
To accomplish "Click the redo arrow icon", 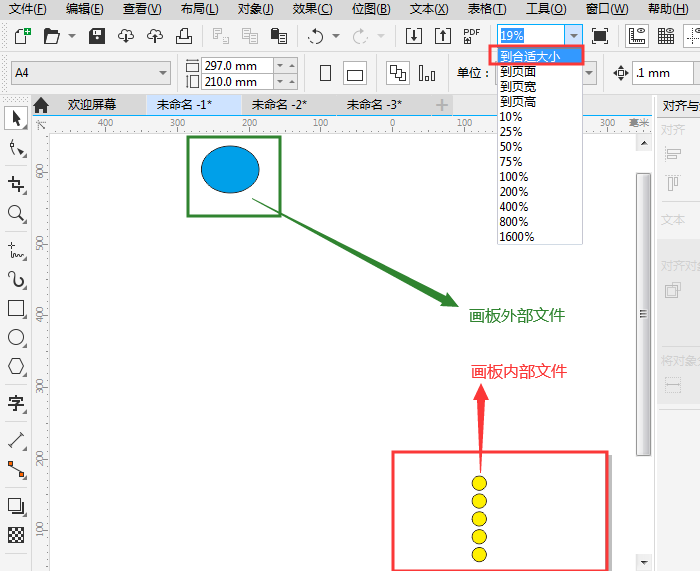I will pos(360,36).
